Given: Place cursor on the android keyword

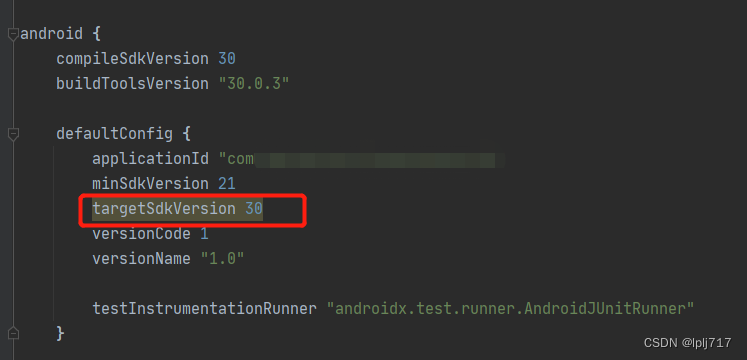Looking at the screenshot, I should [x=51, y=34].
